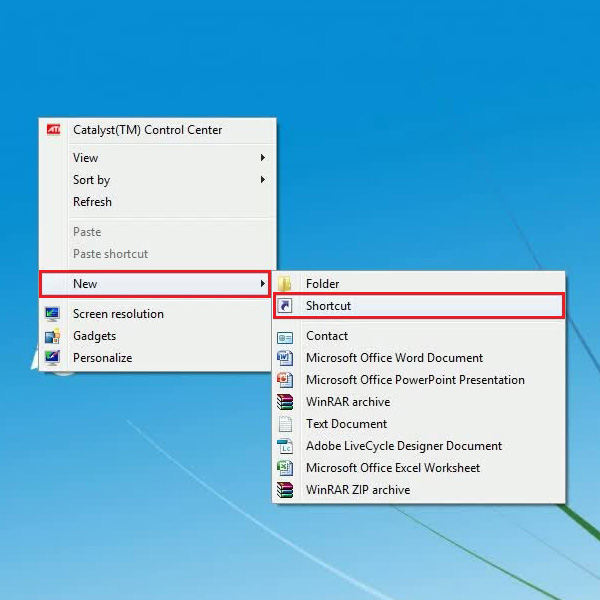Click the Gadgets icon
This screenshot has height=600, width=600.
click(52, 336)
